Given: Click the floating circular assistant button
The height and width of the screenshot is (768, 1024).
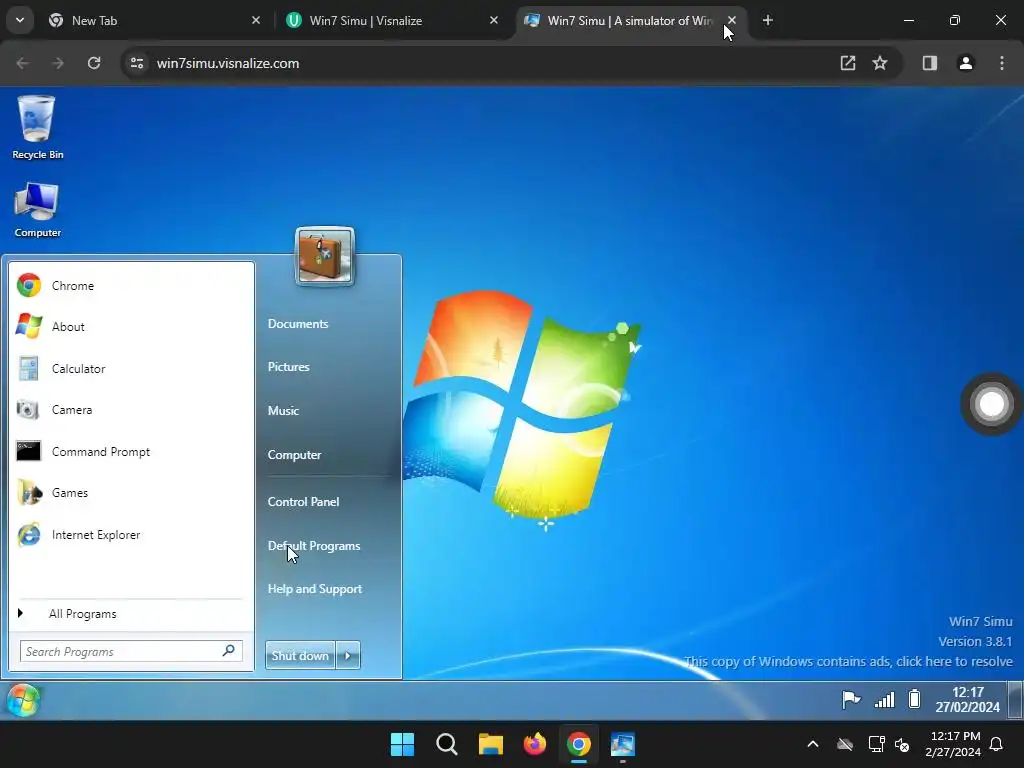Looking at the screenshot, I should click(x=991, y=404).
